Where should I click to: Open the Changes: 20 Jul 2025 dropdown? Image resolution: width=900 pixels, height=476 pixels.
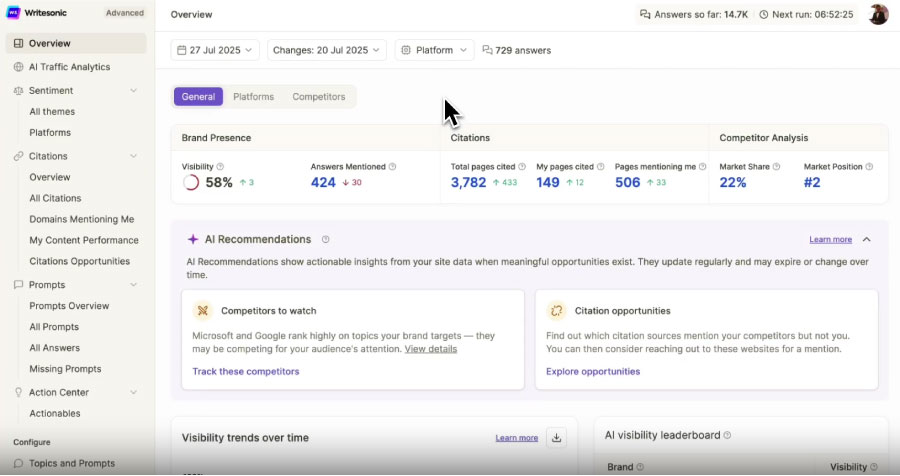328,50
